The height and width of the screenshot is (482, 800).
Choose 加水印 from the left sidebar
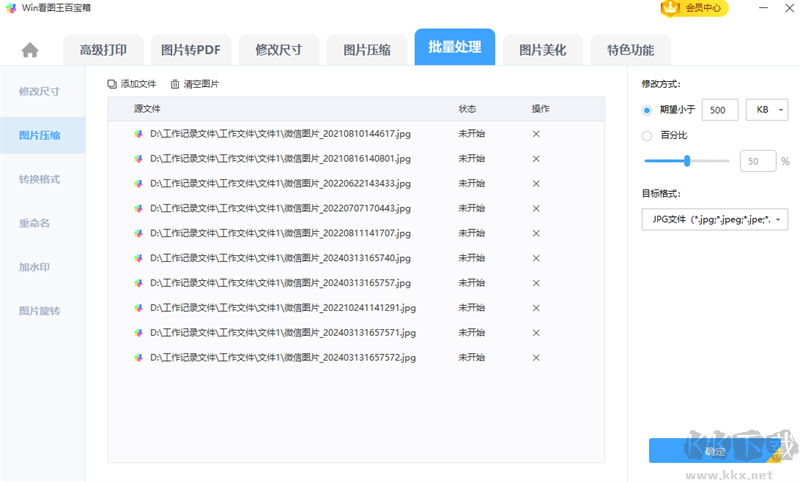(36, 267)
